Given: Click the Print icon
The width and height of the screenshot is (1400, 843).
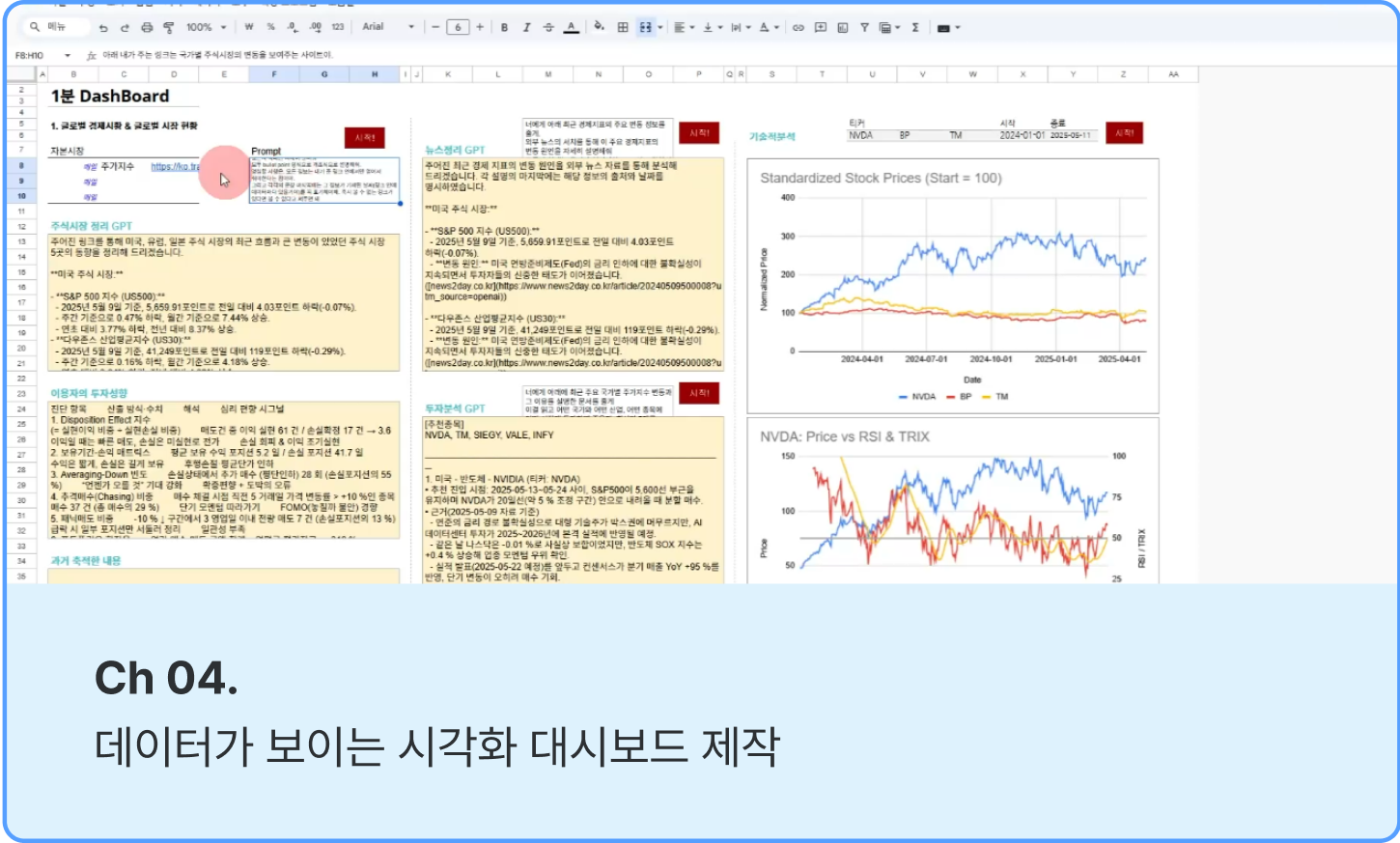Looking at the screenshot, I should [x=147, y=27].
